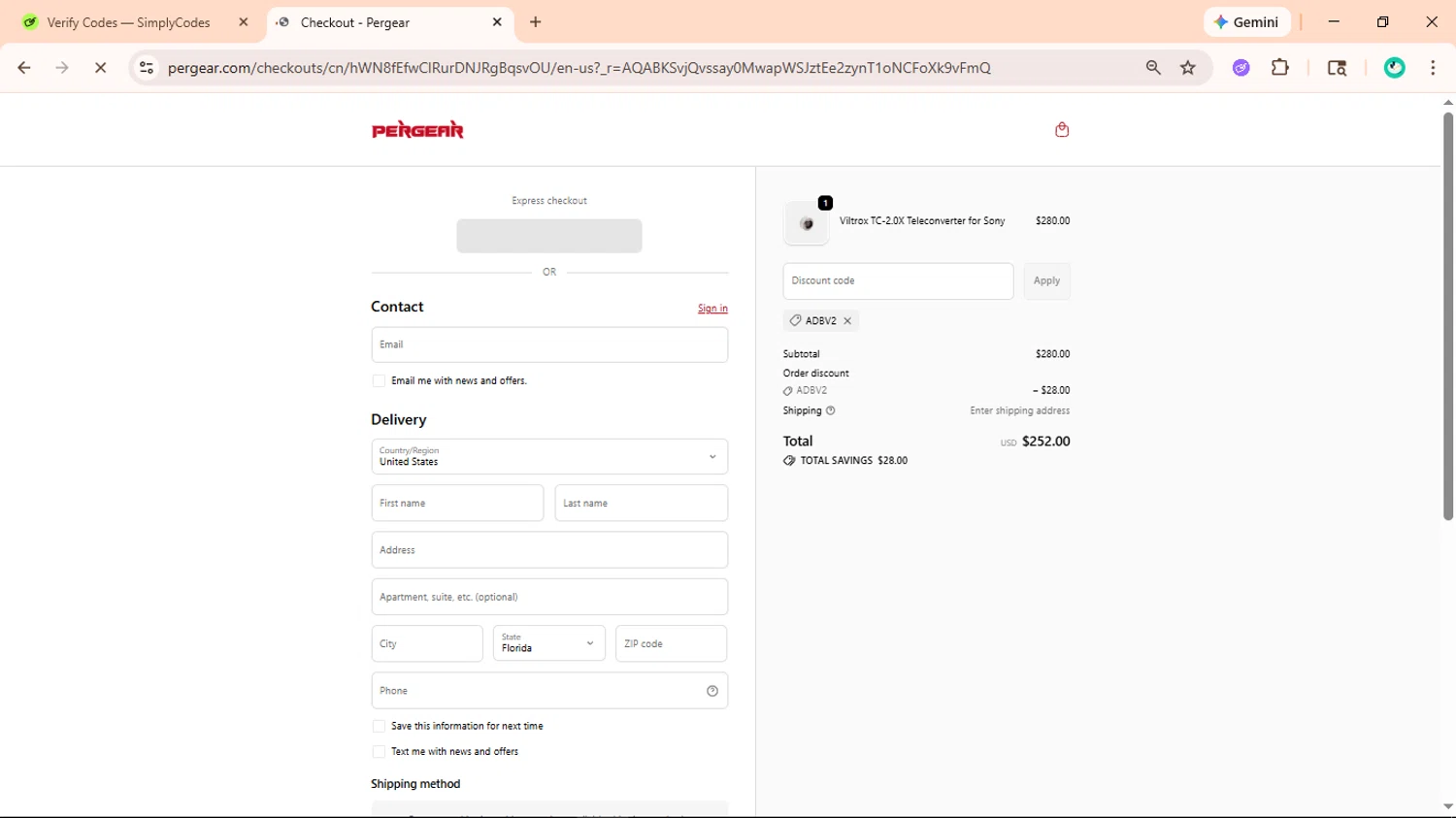Click the browser forward arrow
The height and width of the screenshot is (818, 1456).
click(x=62, y=68)
